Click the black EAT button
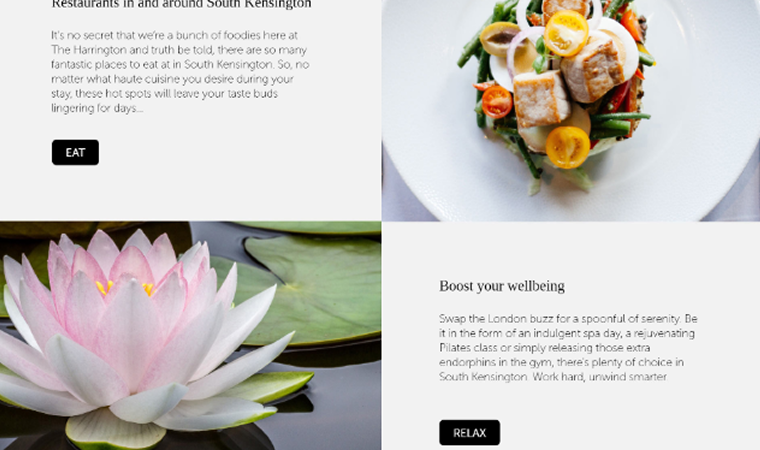Screen dimensions: 760x450 [75, 152]
